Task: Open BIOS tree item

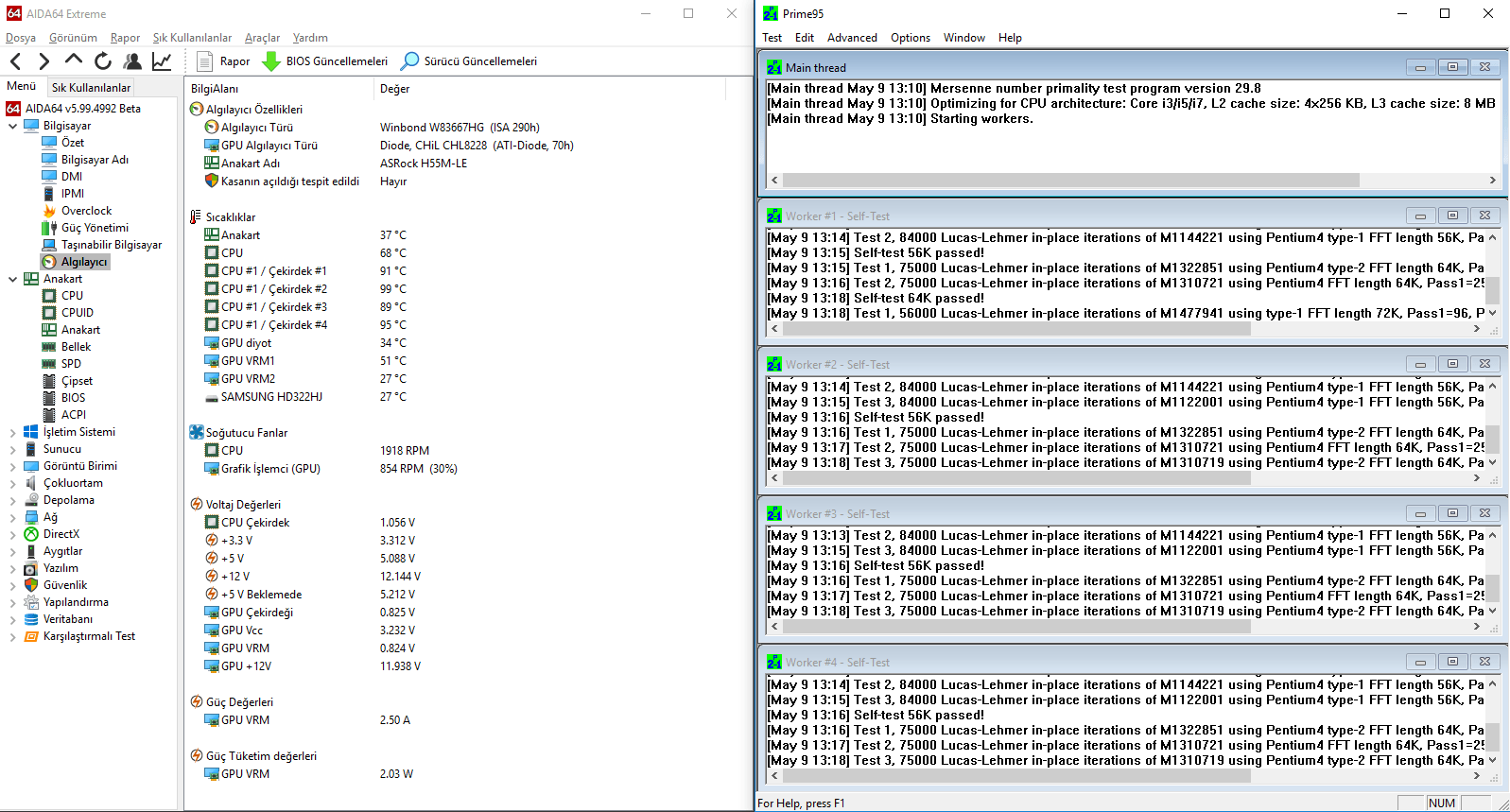Action: click(73, 398)
